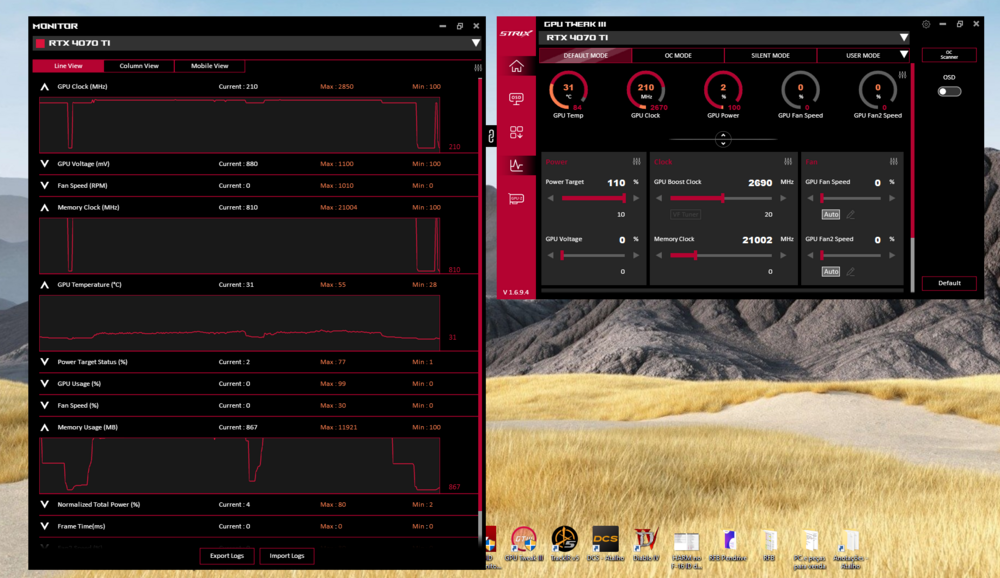
Task: Click the Default reset button
Action: [x=949, y=283]
